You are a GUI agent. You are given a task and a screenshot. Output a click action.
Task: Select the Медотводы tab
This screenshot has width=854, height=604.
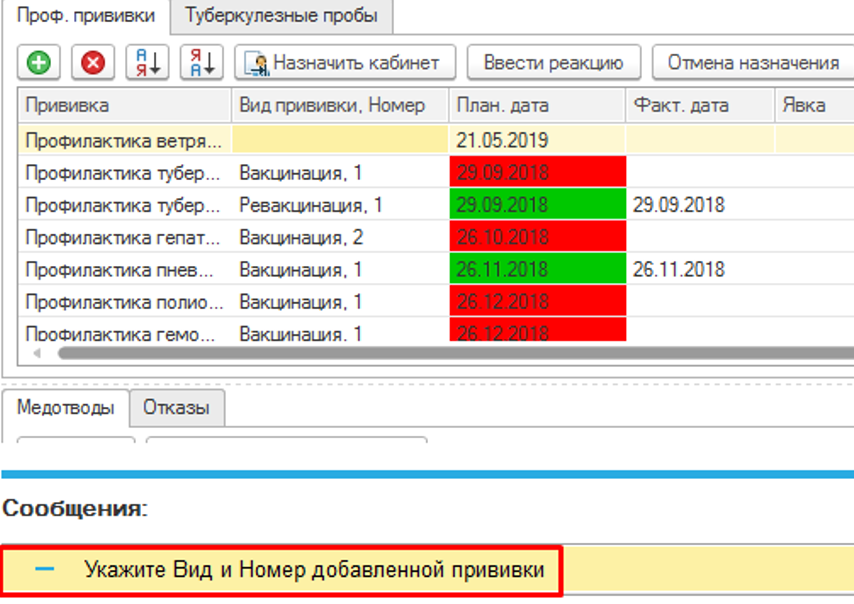click(65, 408)
